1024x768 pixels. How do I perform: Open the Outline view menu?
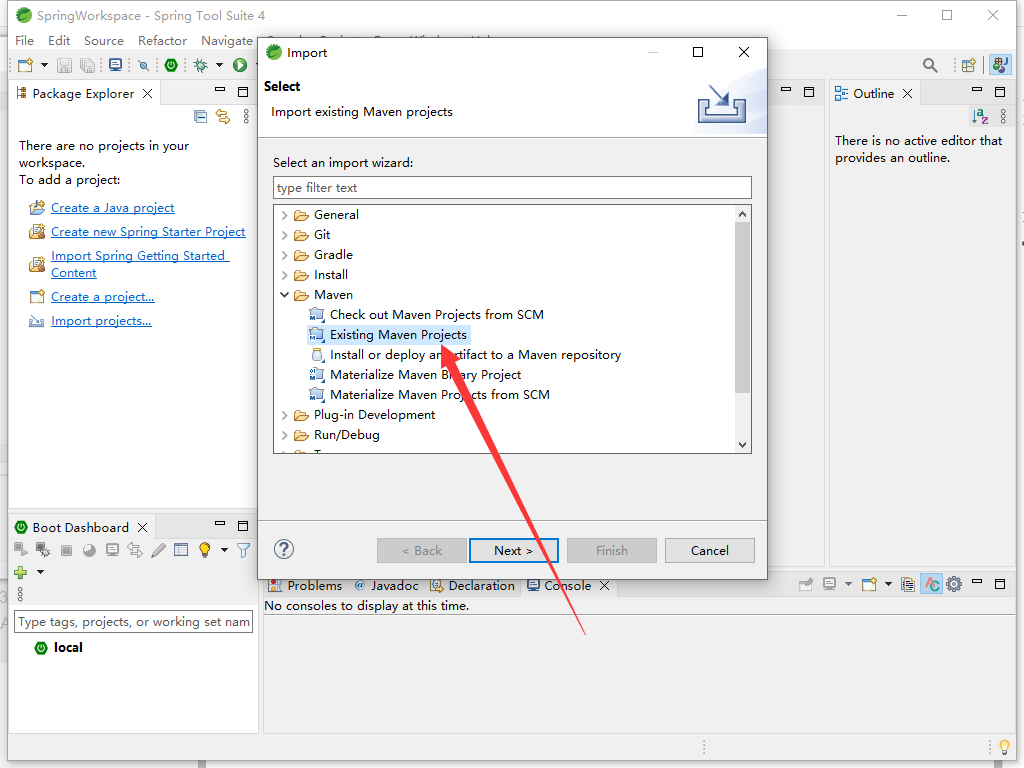click(x=1003, y=116)
